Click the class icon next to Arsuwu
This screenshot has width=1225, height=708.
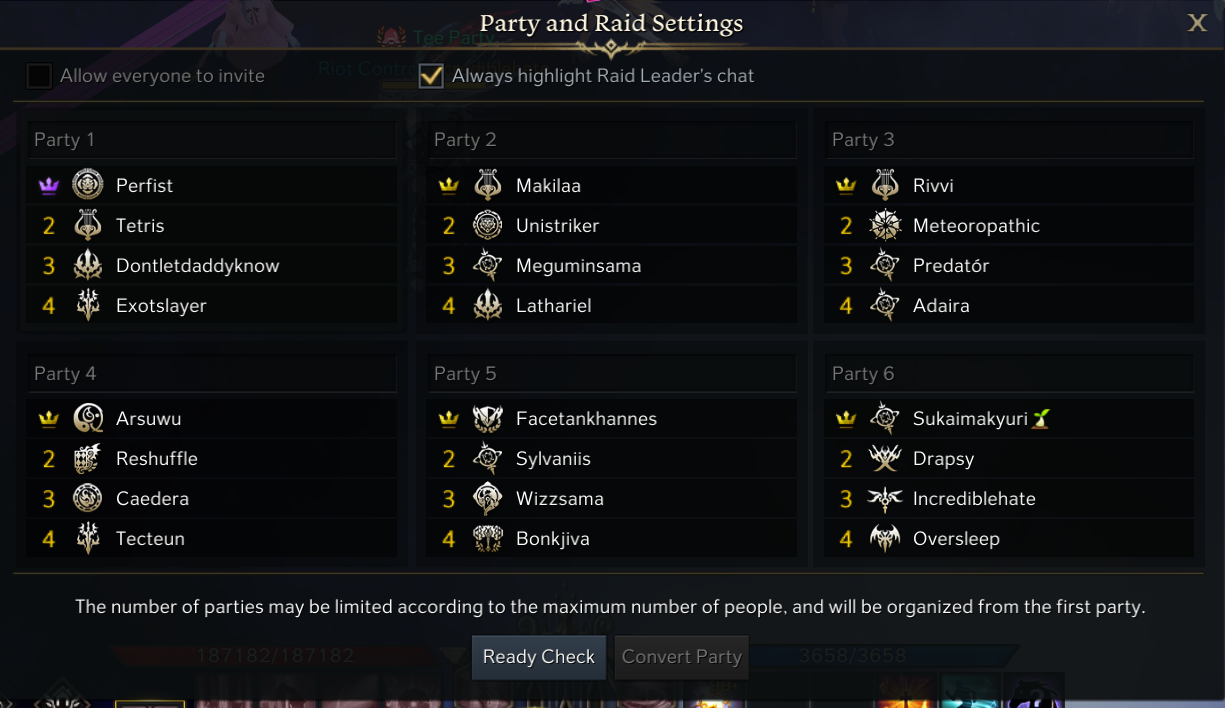click(x=88, y=418)
